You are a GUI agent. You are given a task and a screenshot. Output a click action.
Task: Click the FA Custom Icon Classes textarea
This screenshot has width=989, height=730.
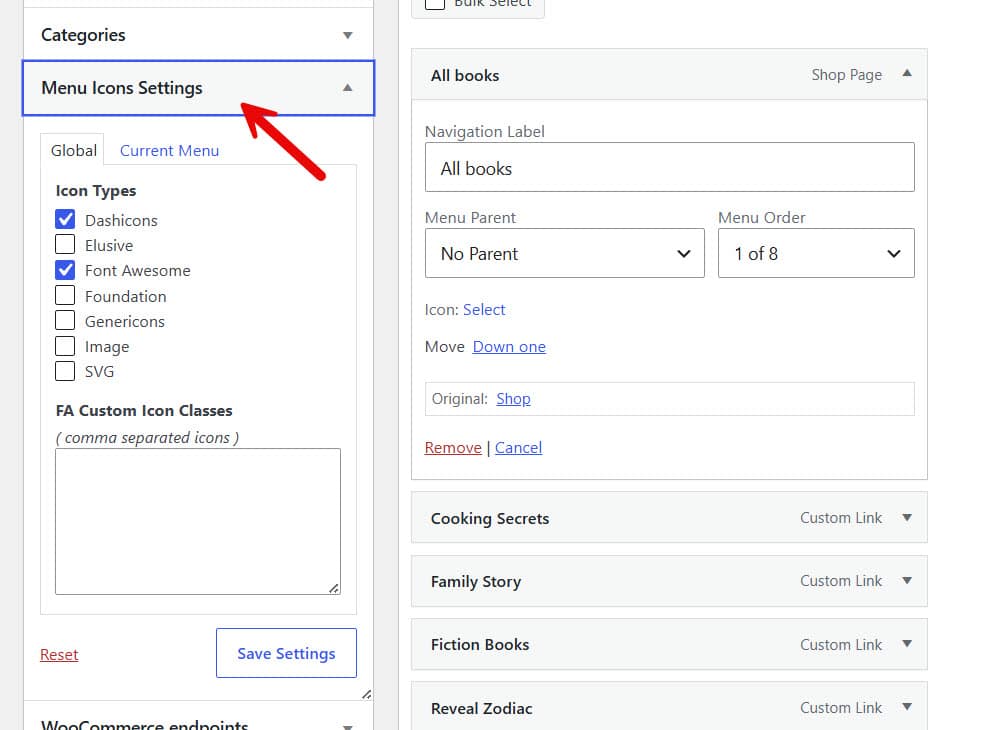tap(198, 521)
